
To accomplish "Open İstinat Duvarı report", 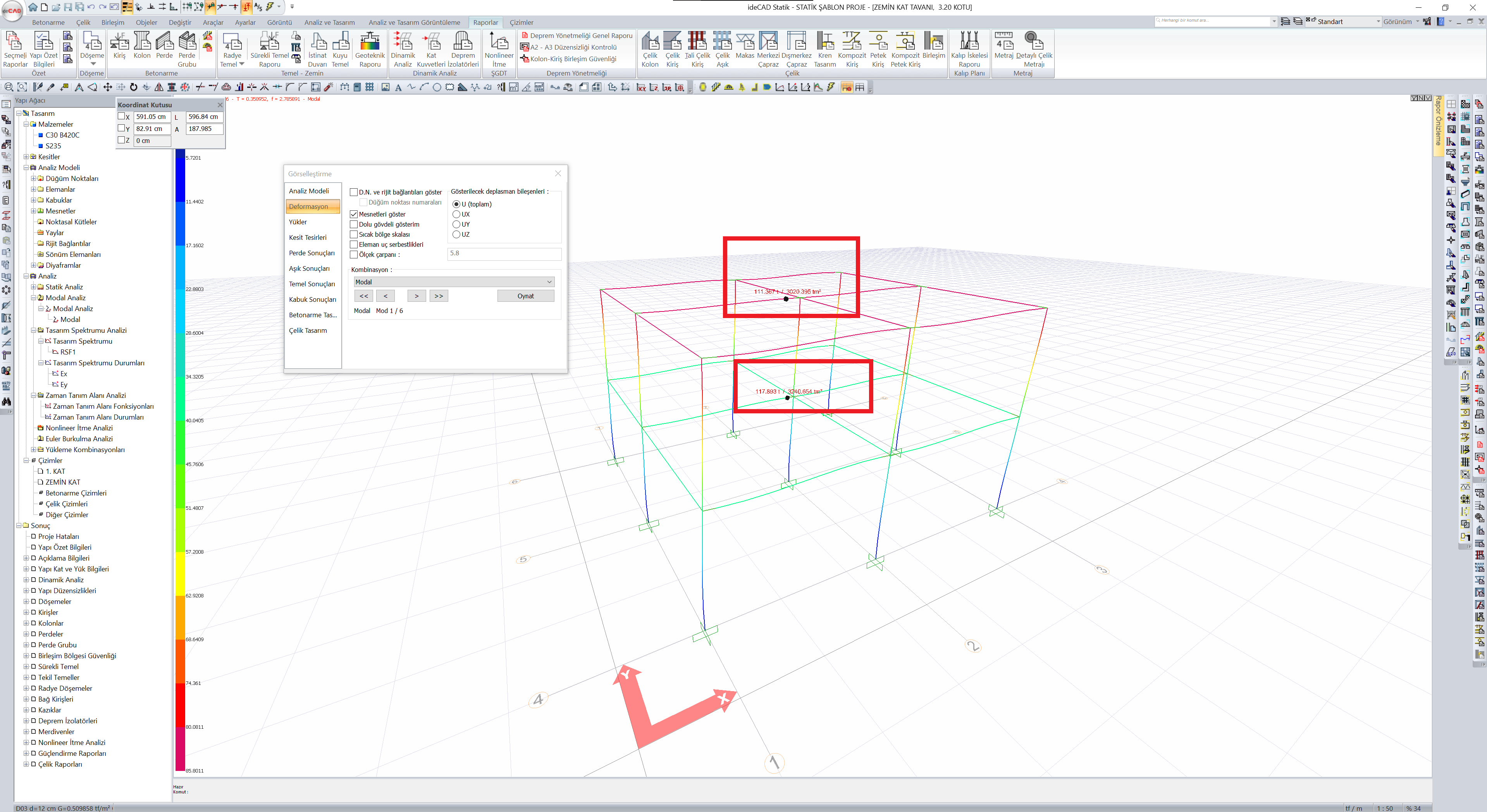I will click(x=317, y=50).
